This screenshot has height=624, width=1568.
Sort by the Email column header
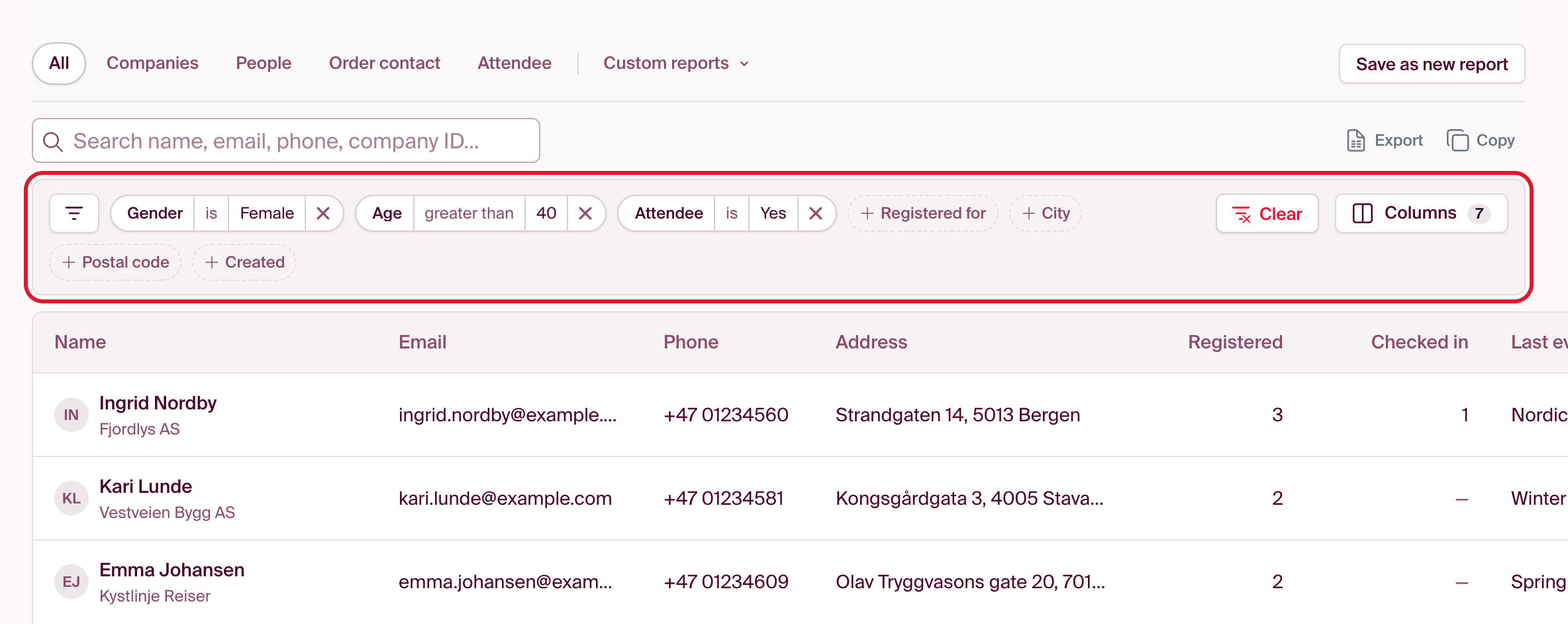click(x=422, y=342)
